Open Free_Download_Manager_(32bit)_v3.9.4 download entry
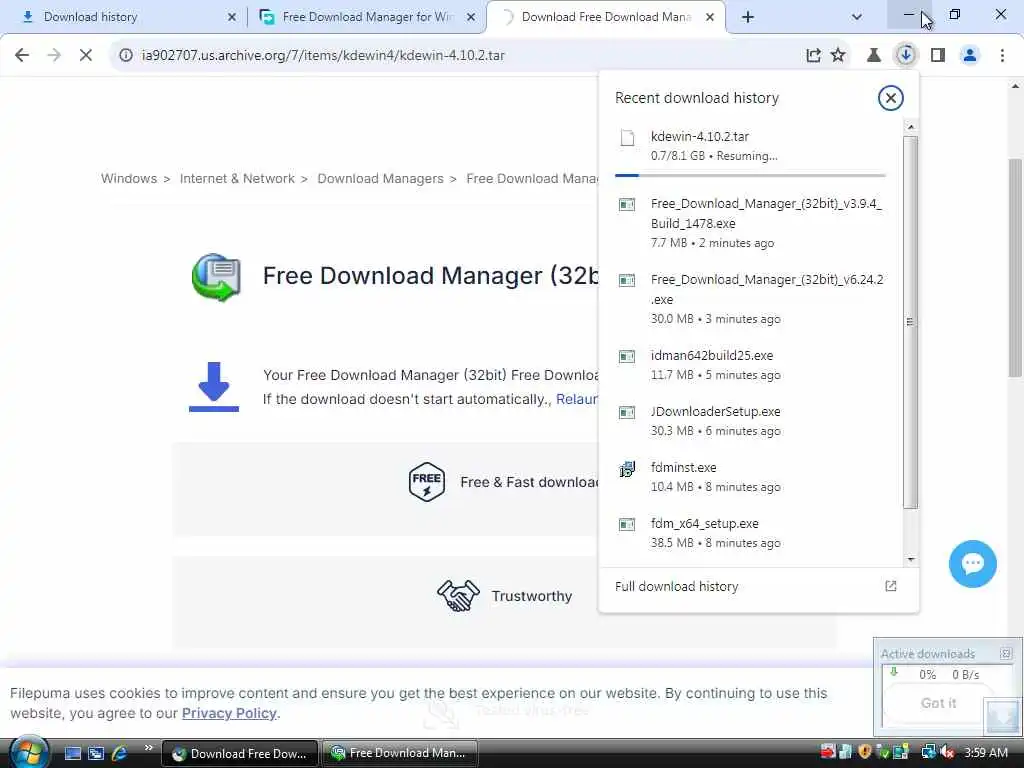1024x768 pixels. [x=750, y=223]
